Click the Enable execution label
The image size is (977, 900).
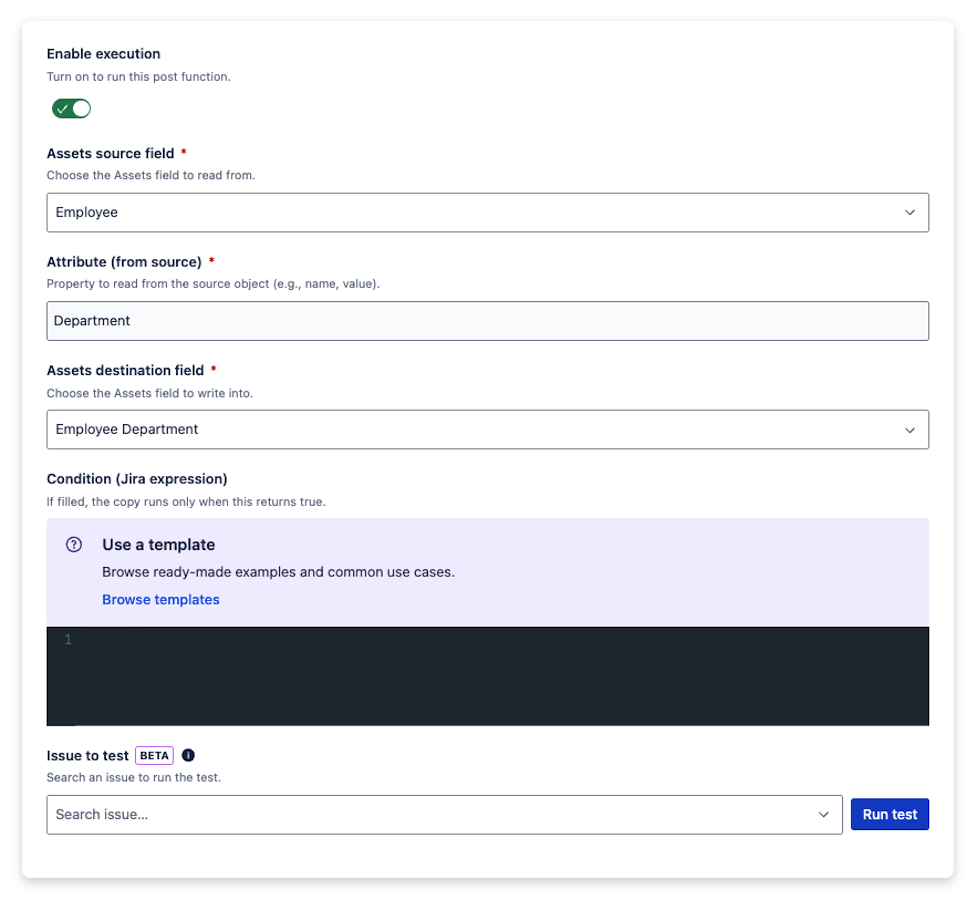coord(103,54)
